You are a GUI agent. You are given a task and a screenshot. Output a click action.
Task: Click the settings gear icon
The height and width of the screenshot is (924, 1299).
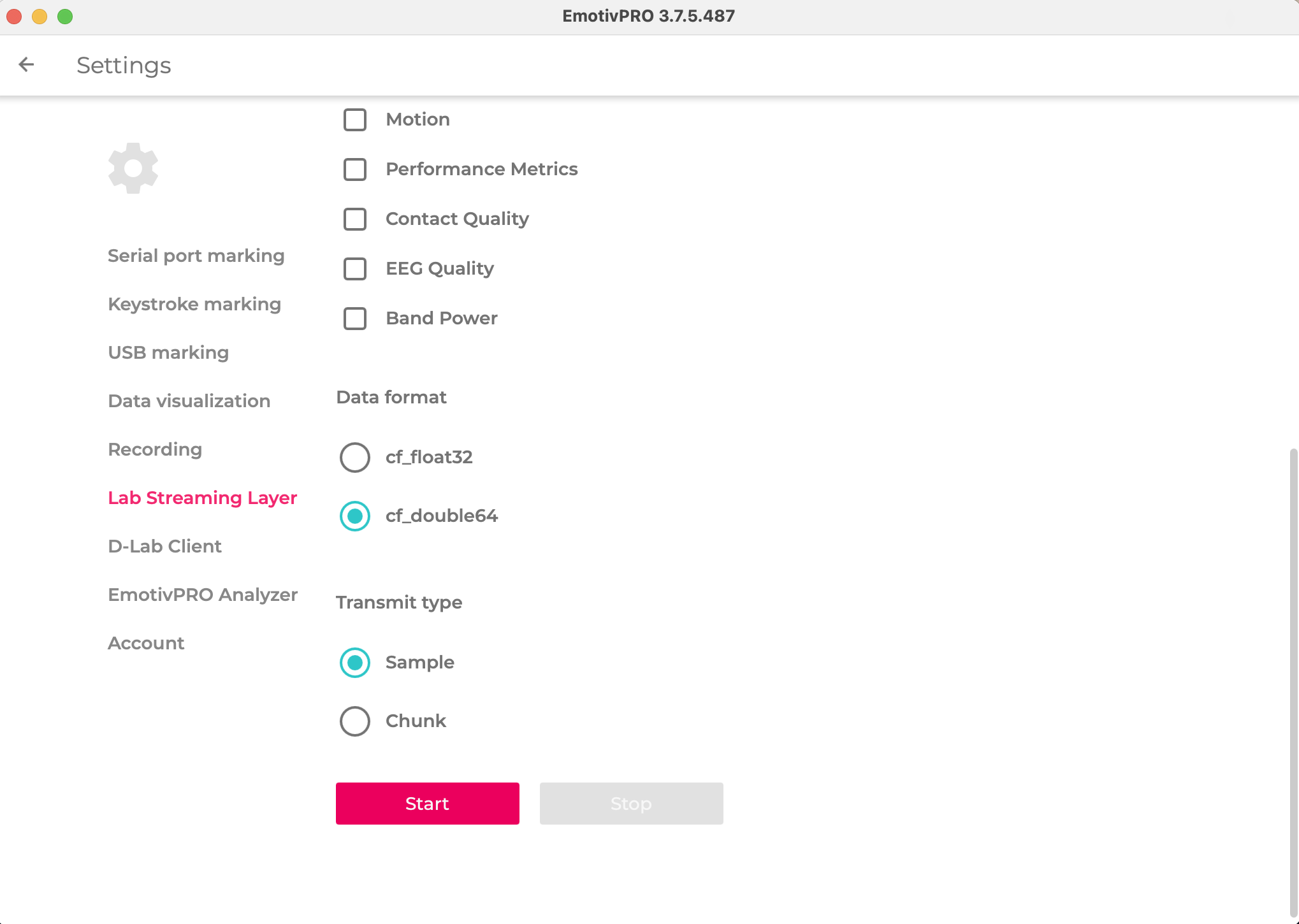133,168
